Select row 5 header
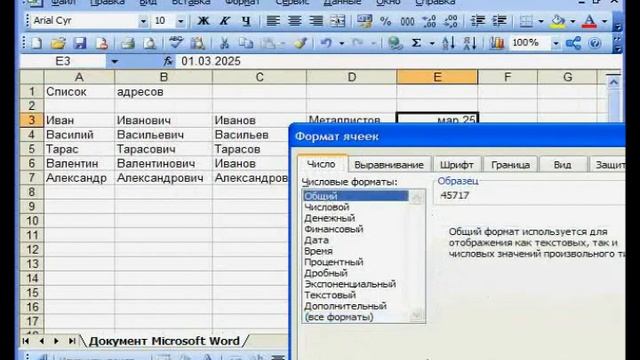Image resolution: width=640 pixels, height=360 pixels. click(32, 149)
